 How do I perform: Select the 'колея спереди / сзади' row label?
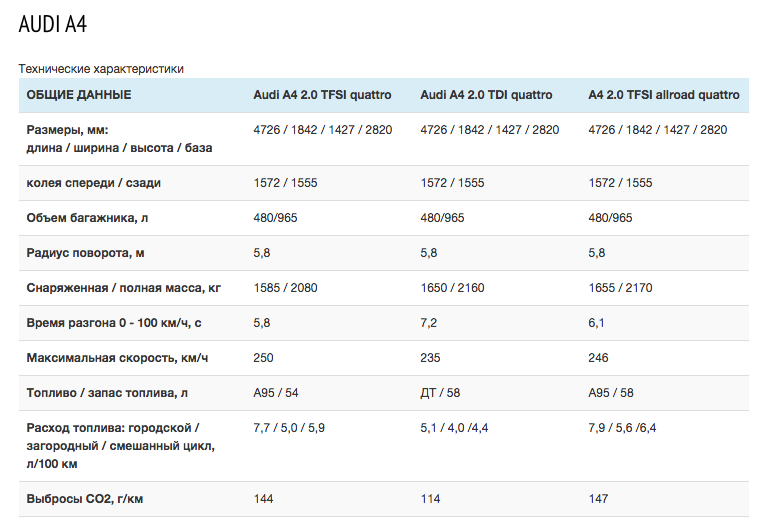93,183
